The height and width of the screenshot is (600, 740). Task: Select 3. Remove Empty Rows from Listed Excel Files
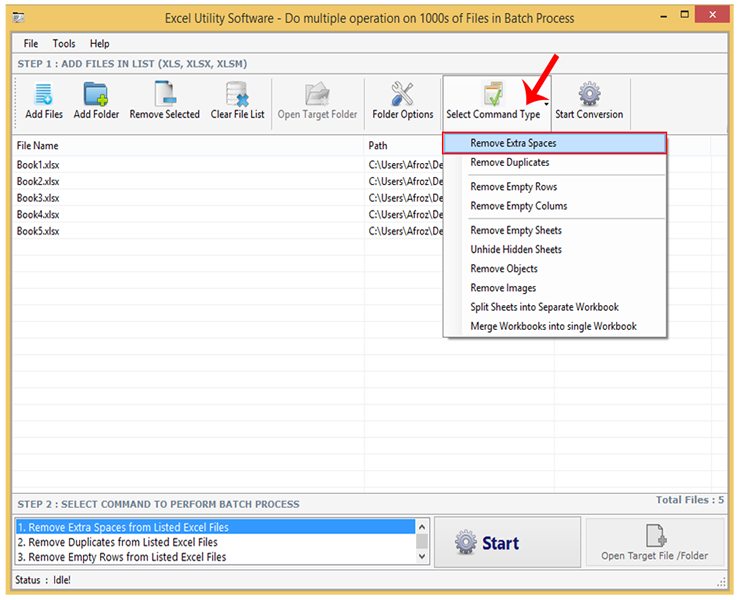(x=216, y=557)
